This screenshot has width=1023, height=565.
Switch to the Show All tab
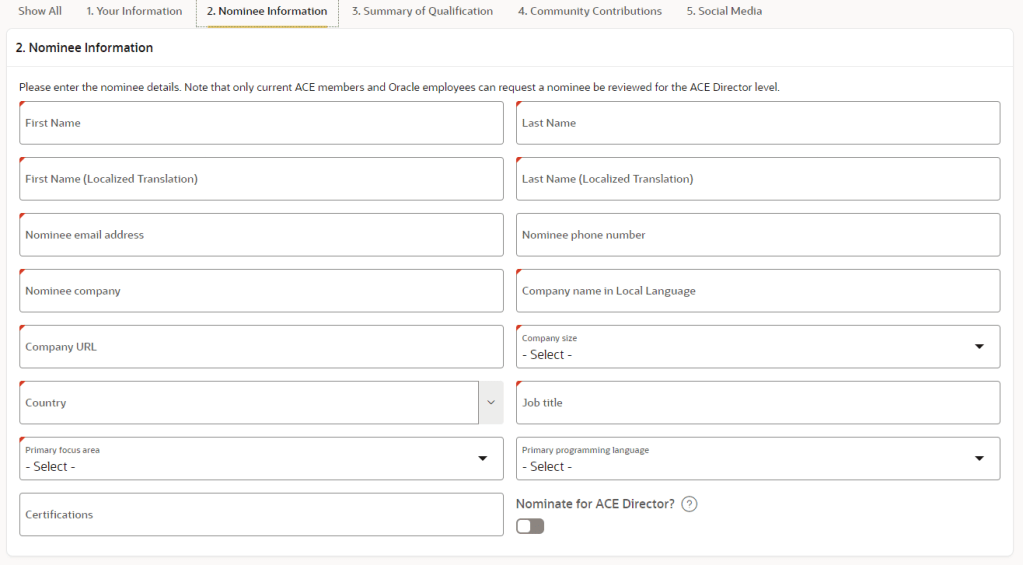(x=40, y=11)
